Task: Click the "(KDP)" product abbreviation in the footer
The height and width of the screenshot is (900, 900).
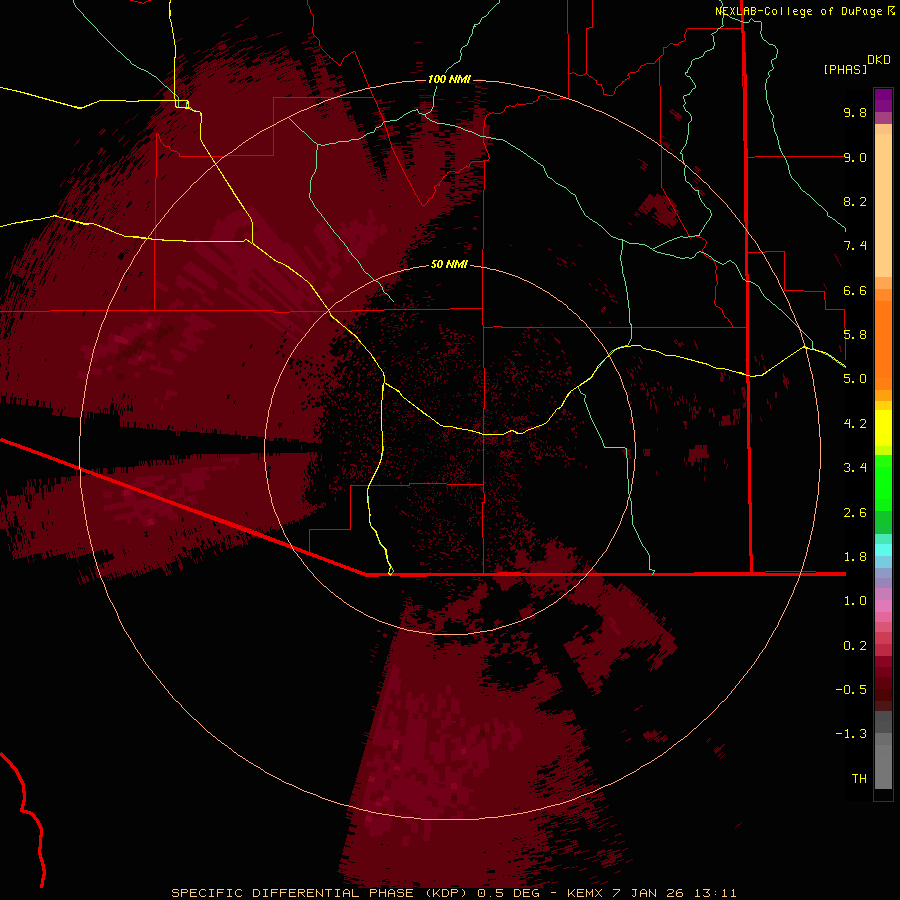Action: [448, 893]
